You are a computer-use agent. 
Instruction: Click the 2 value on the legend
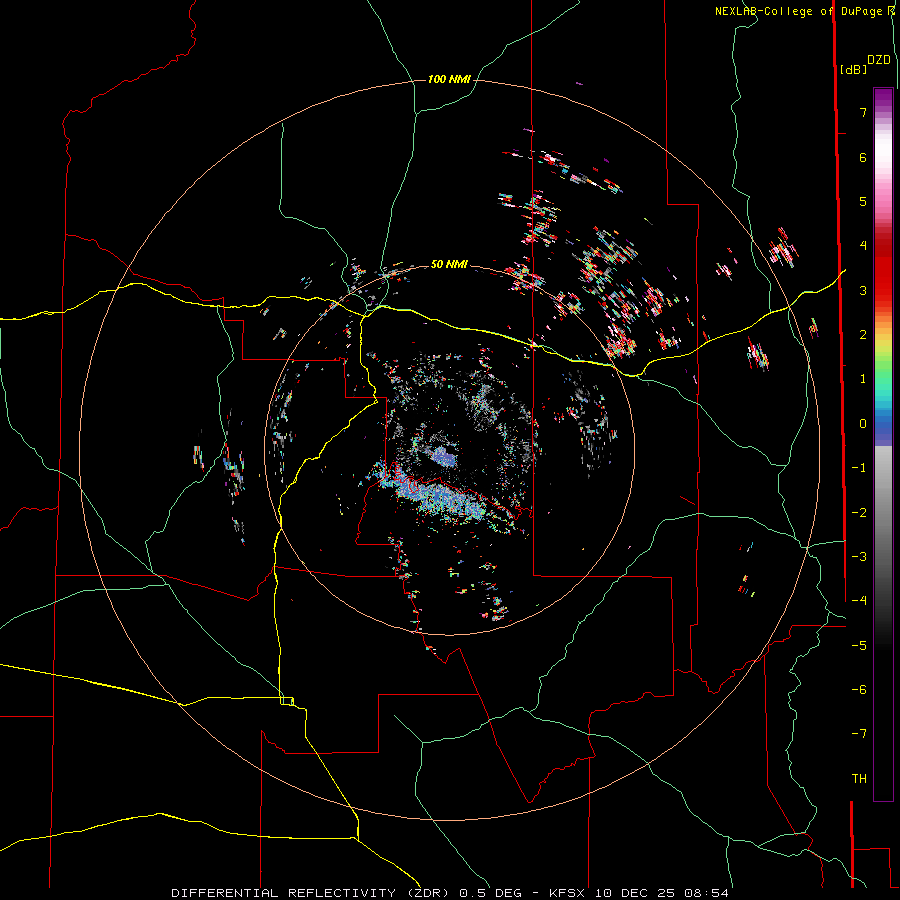pos(863,335)
